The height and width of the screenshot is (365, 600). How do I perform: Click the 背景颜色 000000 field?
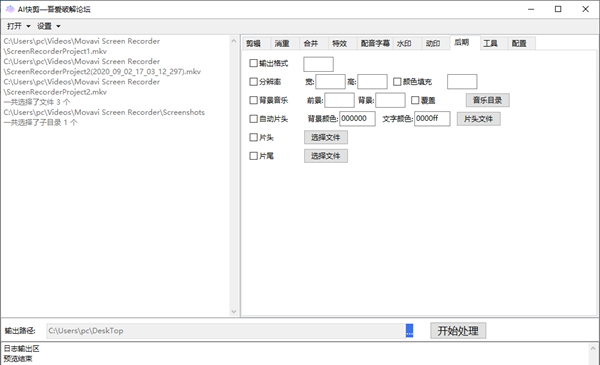(357, 119)
